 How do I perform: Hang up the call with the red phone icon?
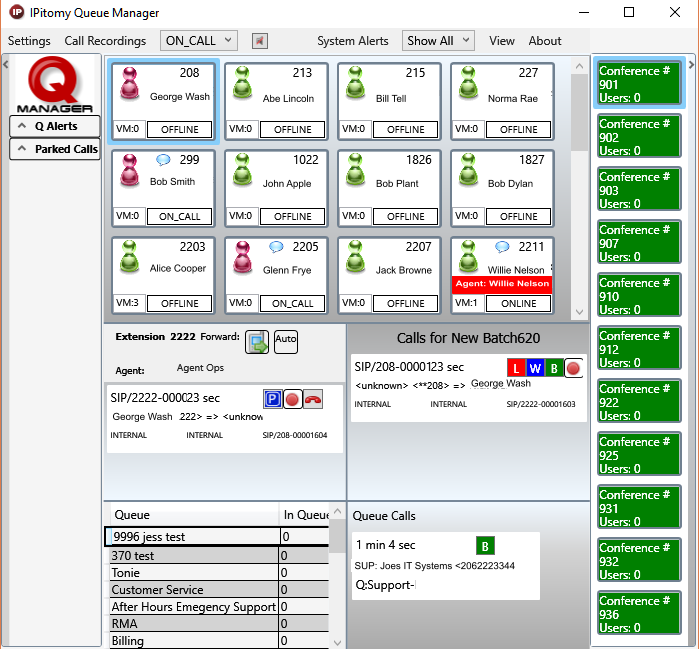[x=312, y=399]
